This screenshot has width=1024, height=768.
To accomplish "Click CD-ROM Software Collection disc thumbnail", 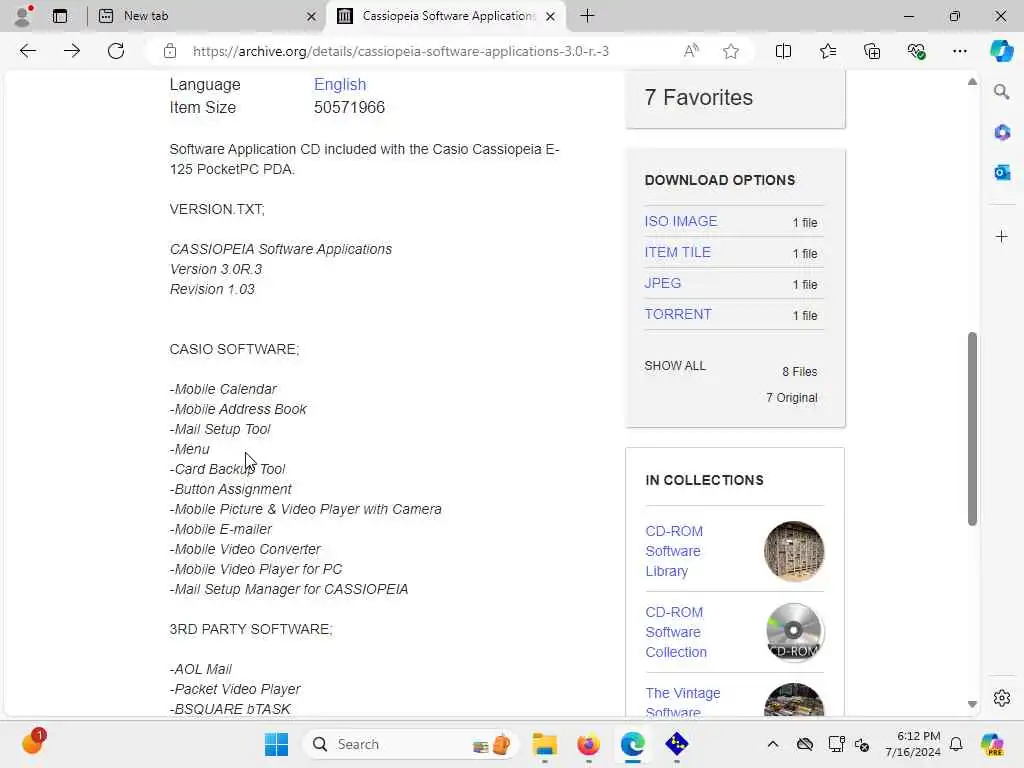I will click(793, 632).
